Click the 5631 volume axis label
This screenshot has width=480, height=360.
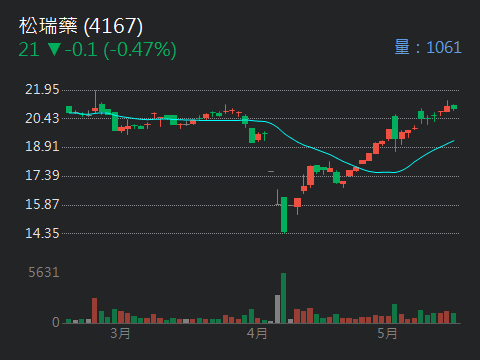[44, 273]
